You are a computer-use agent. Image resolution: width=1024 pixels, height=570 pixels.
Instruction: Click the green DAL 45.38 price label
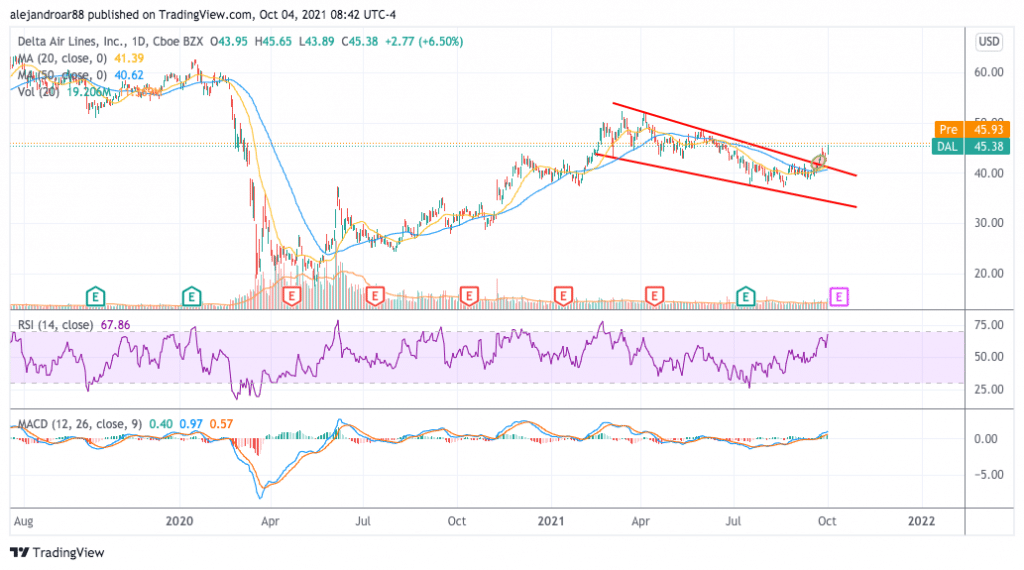(972, 146)
